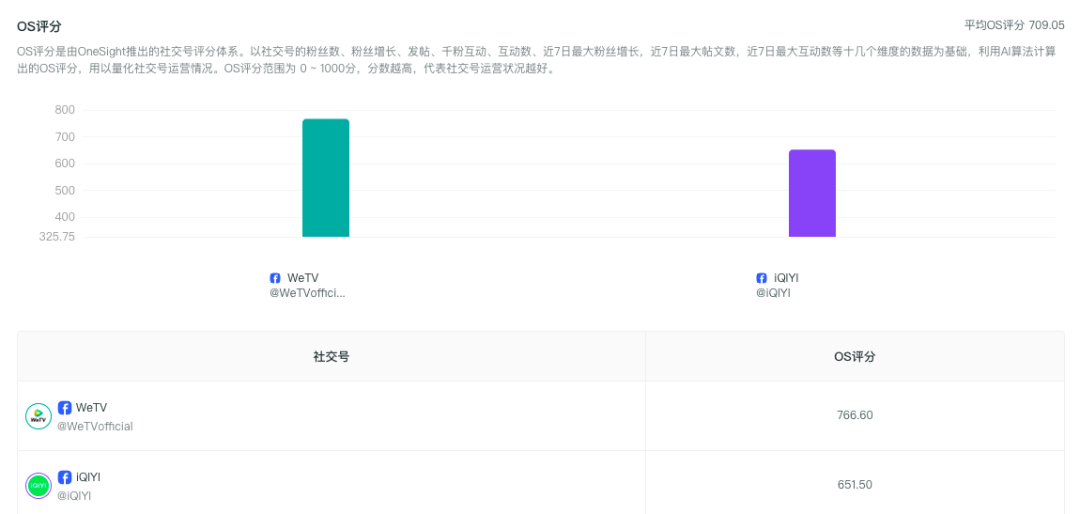This screenshot has width=1080, height=514.
Task: Select @iQIYI handle under the chart
Action: coord(773,294)
